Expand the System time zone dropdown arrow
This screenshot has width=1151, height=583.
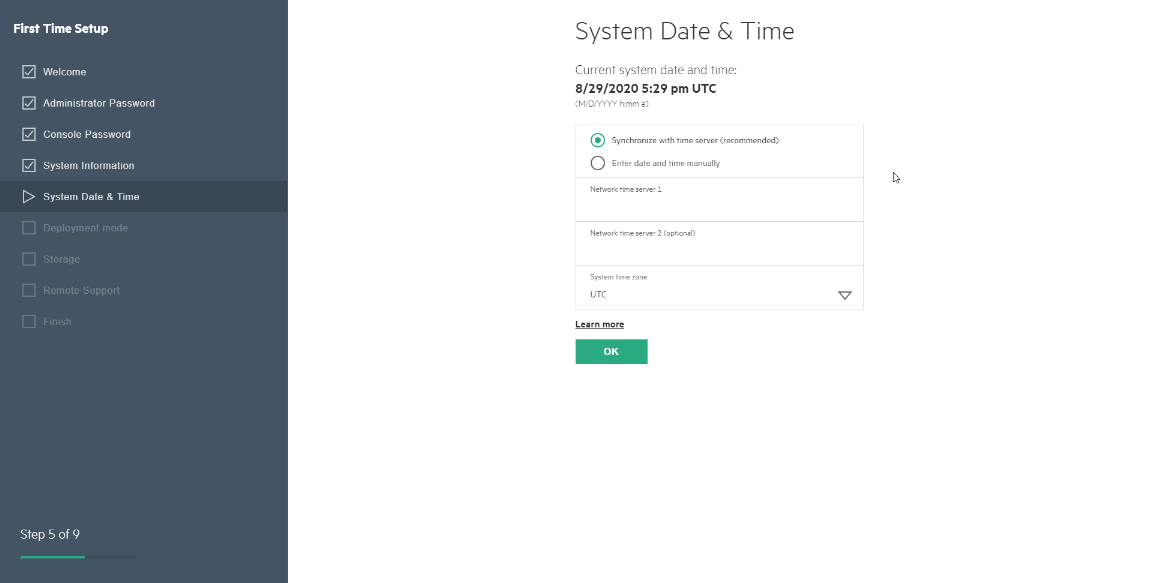pos(845,295)
